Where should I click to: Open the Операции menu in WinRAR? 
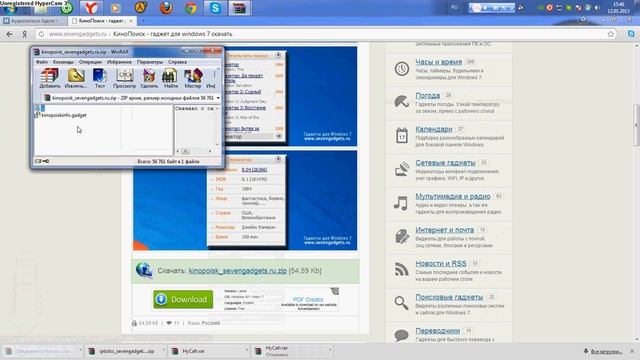click(90, 62)
